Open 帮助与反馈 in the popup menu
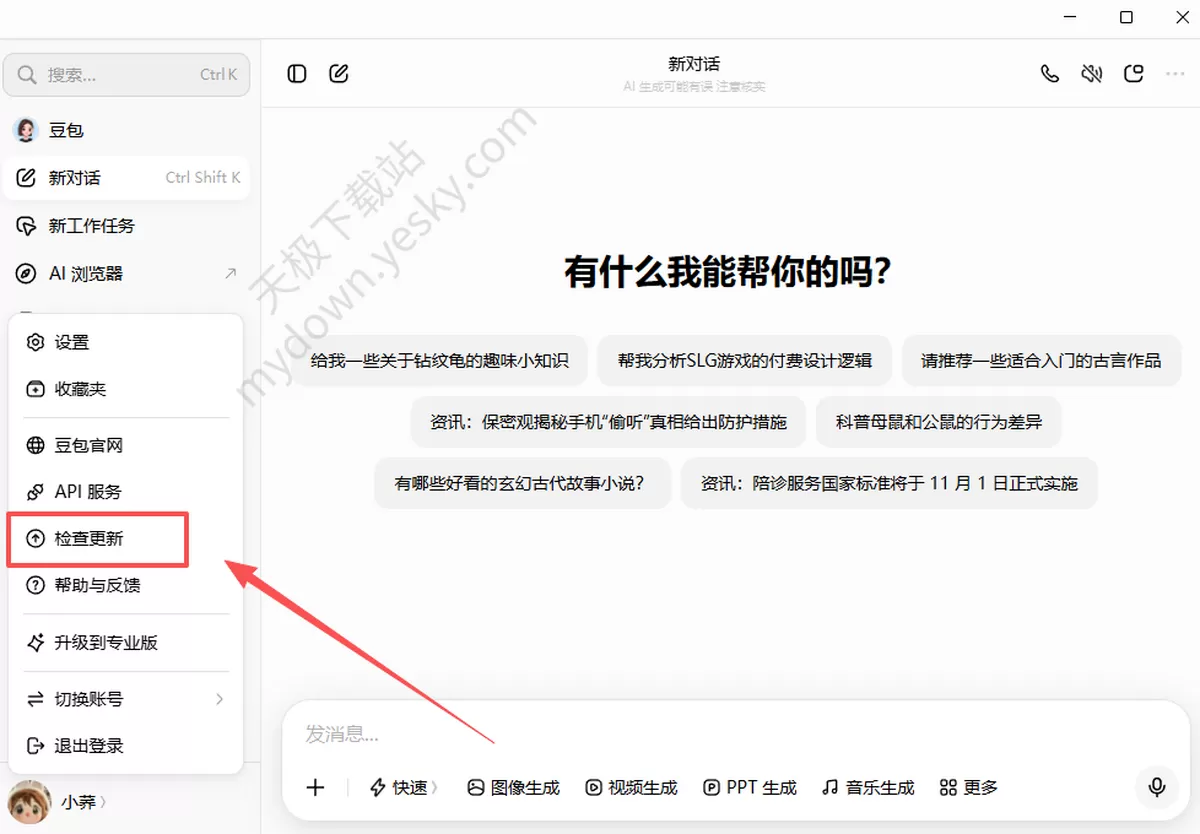The height and width of the screenshot is (834, 1200). [126, 586]
